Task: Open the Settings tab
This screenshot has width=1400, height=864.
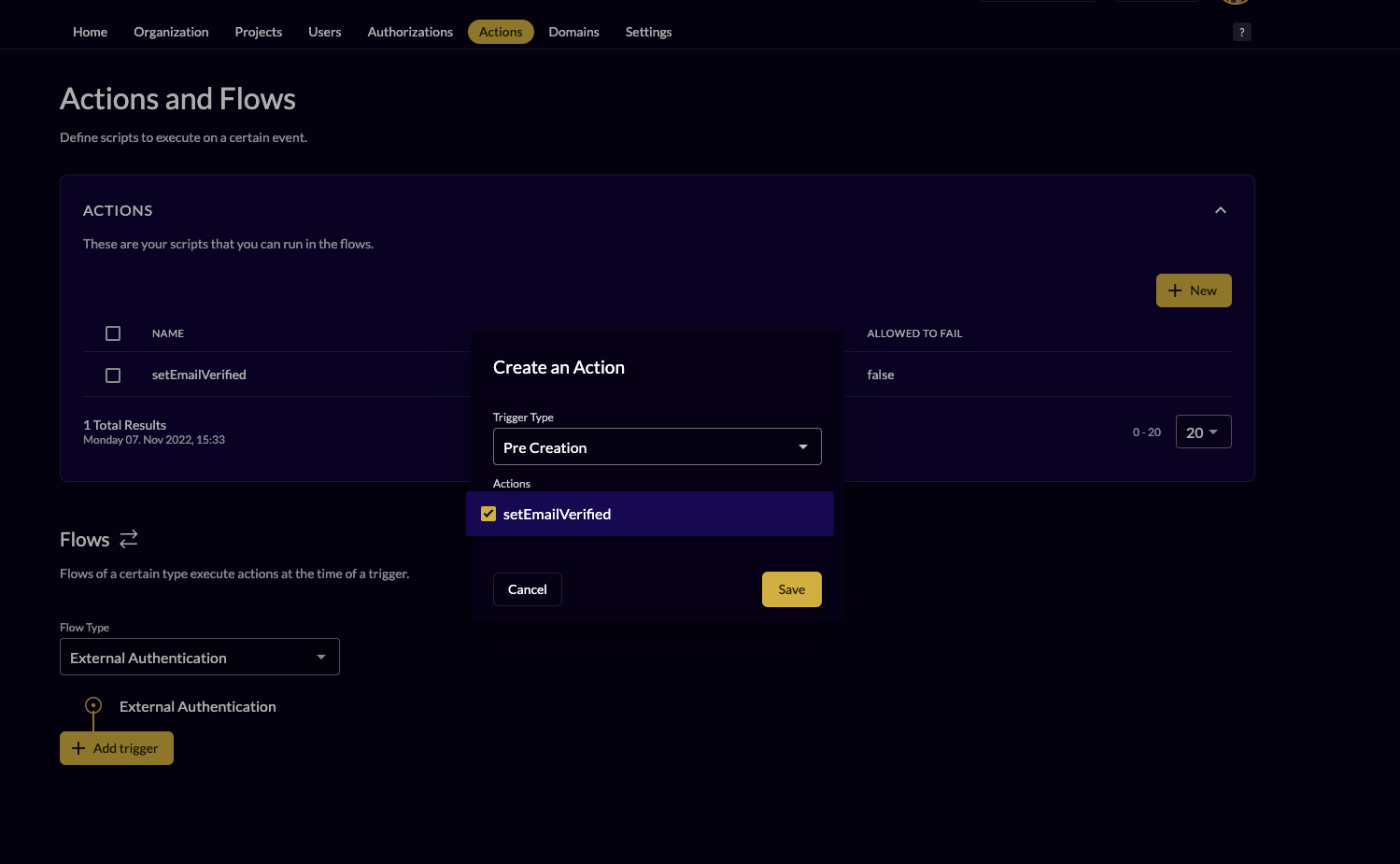Action: (x=648, y=32)
